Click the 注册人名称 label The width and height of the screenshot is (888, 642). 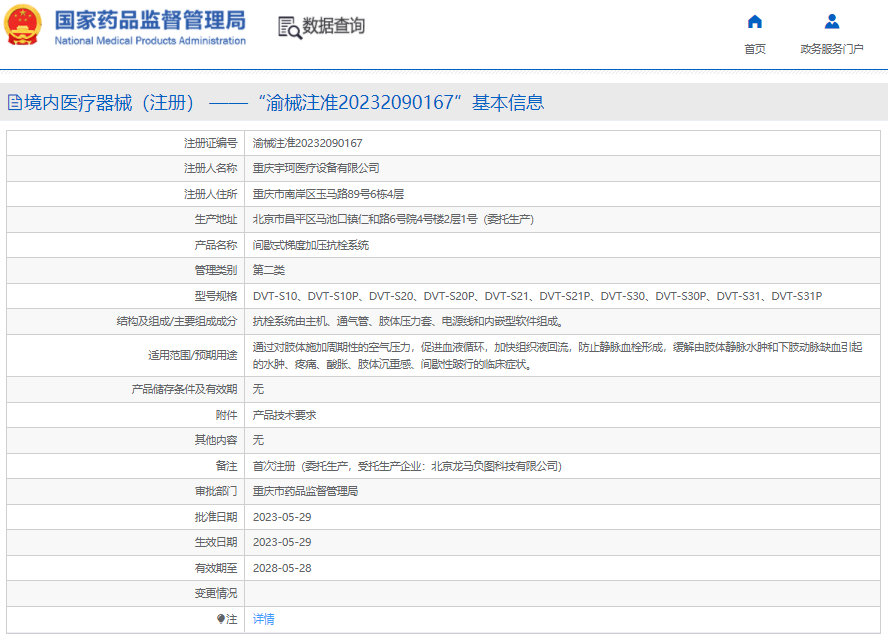click(x=210, y=168)
